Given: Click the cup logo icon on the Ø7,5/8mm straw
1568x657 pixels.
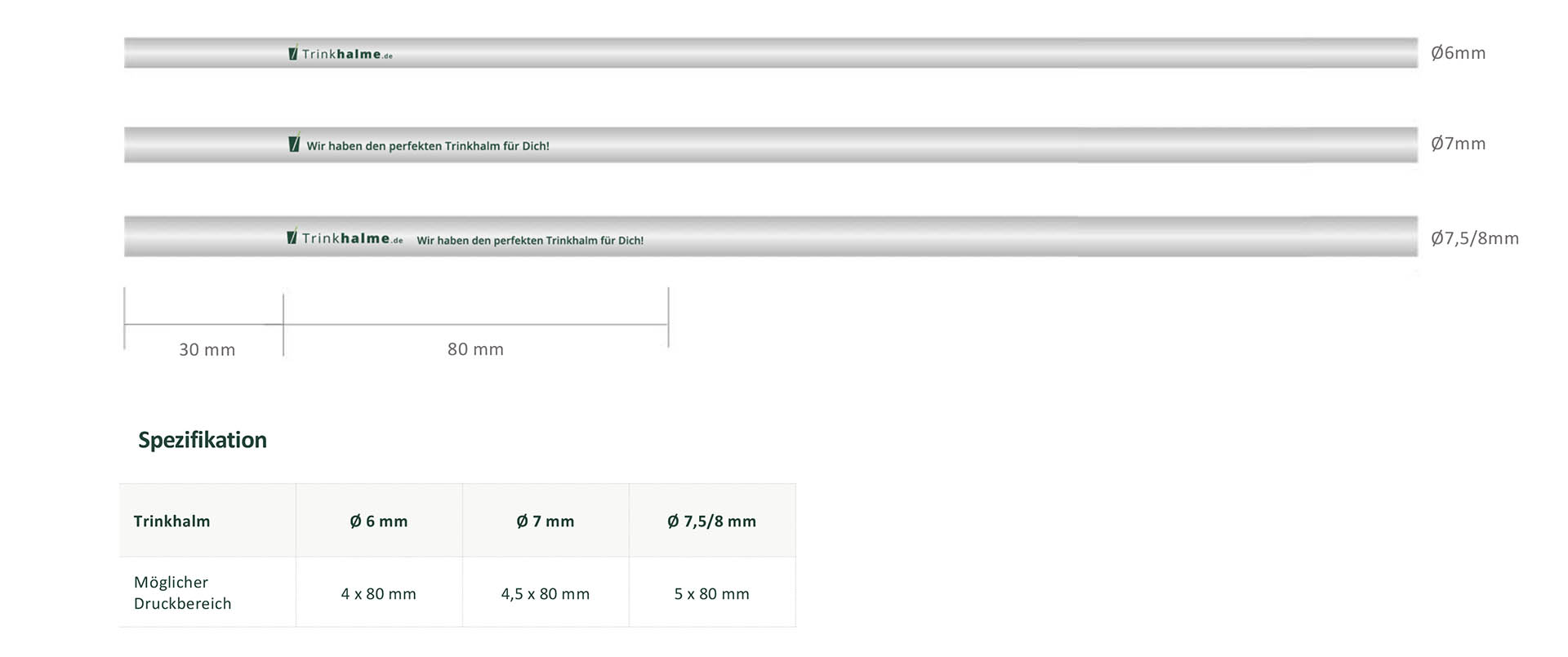Looking at the screenshot, I should (x=292, y=237).
